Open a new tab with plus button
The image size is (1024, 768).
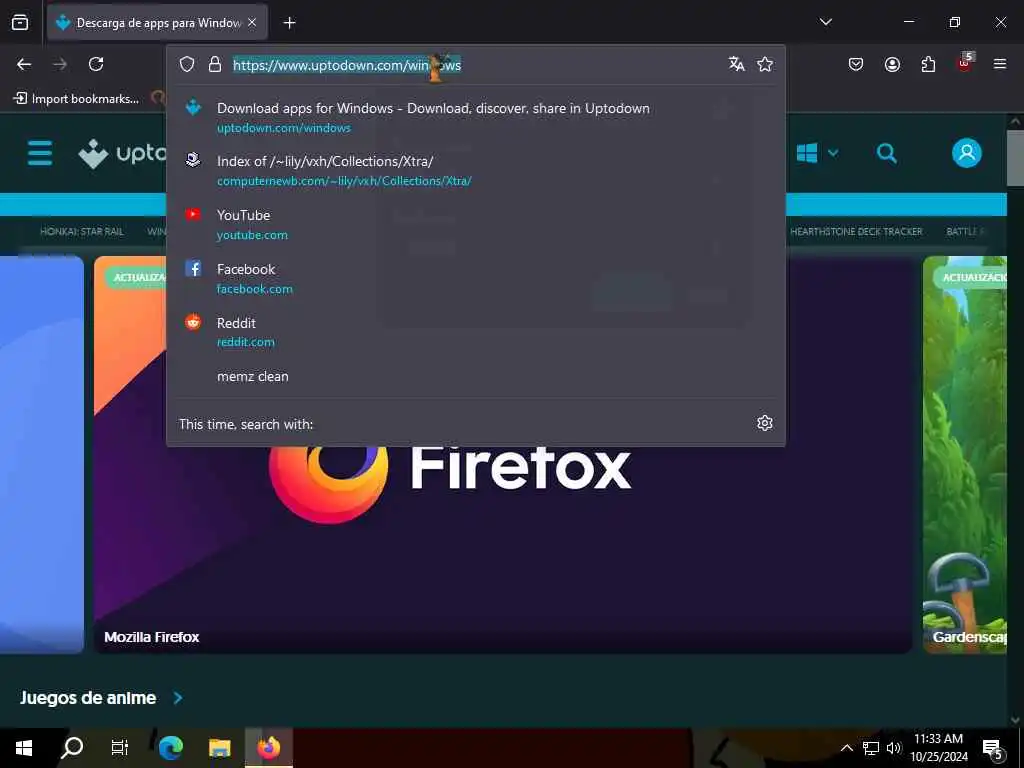289,23
